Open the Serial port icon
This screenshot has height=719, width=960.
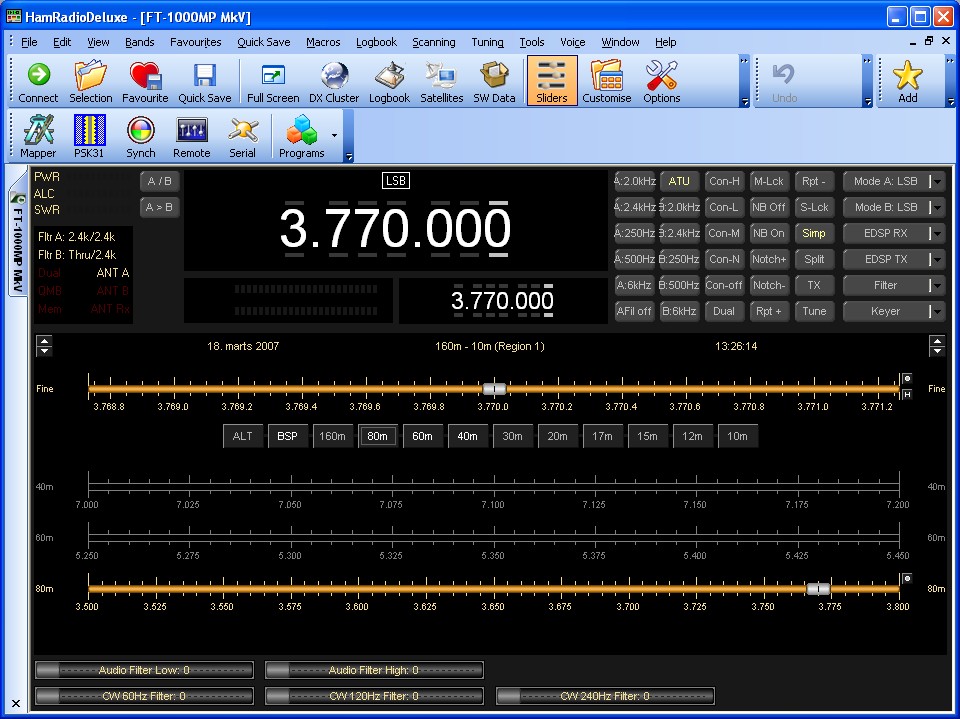242,137
